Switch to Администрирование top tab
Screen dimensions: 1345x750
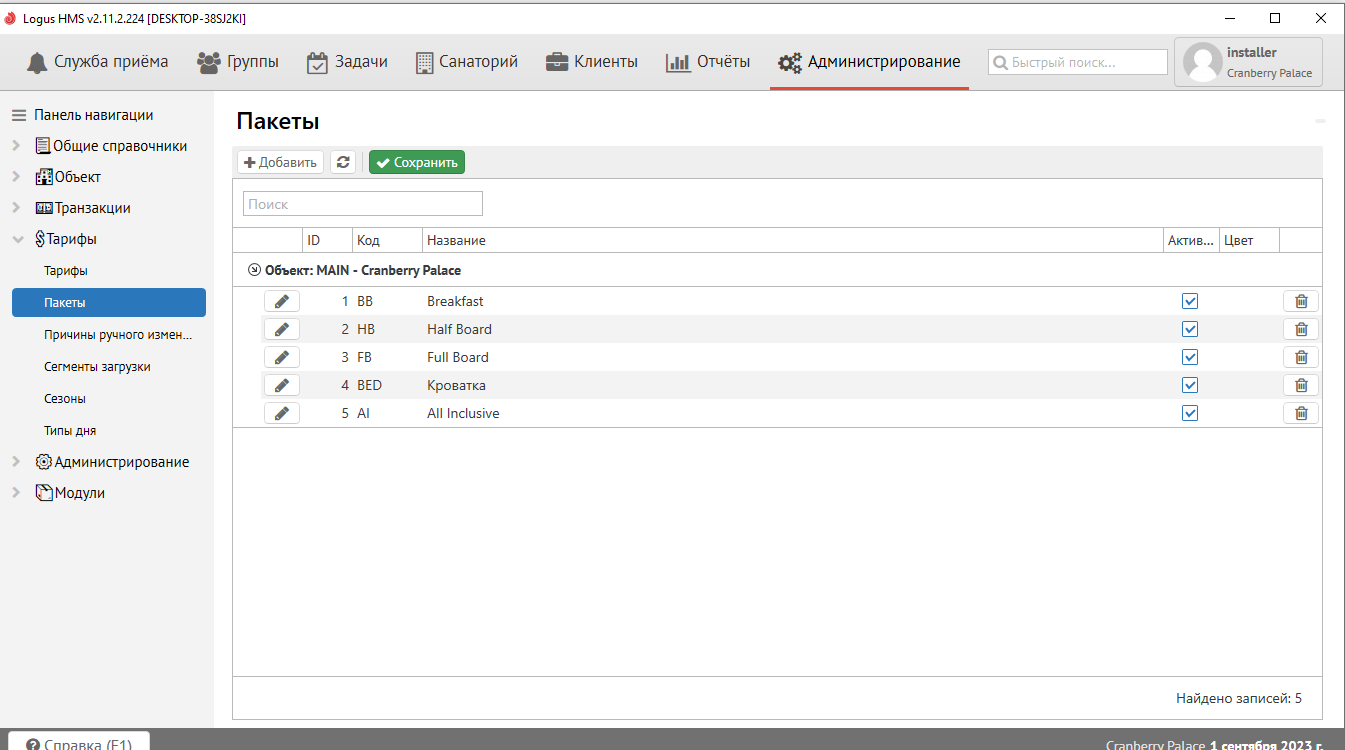869,62
